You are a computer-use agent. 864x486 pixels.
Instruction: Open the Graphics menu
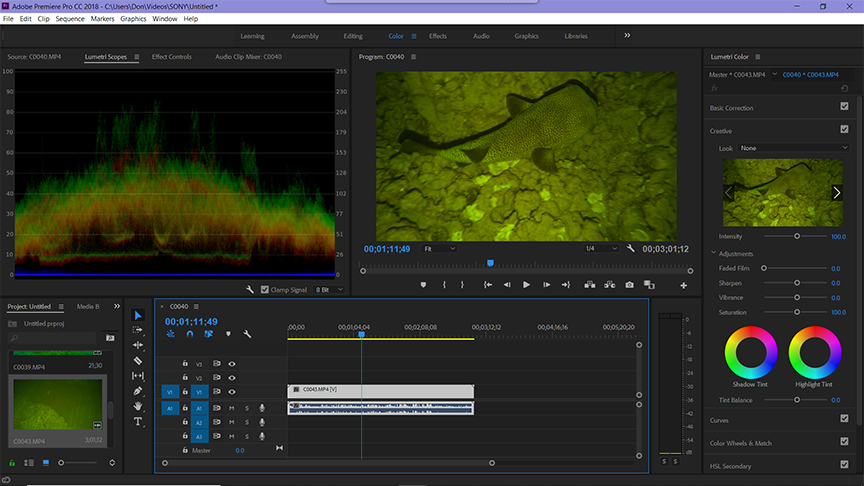tap(133, 19)
